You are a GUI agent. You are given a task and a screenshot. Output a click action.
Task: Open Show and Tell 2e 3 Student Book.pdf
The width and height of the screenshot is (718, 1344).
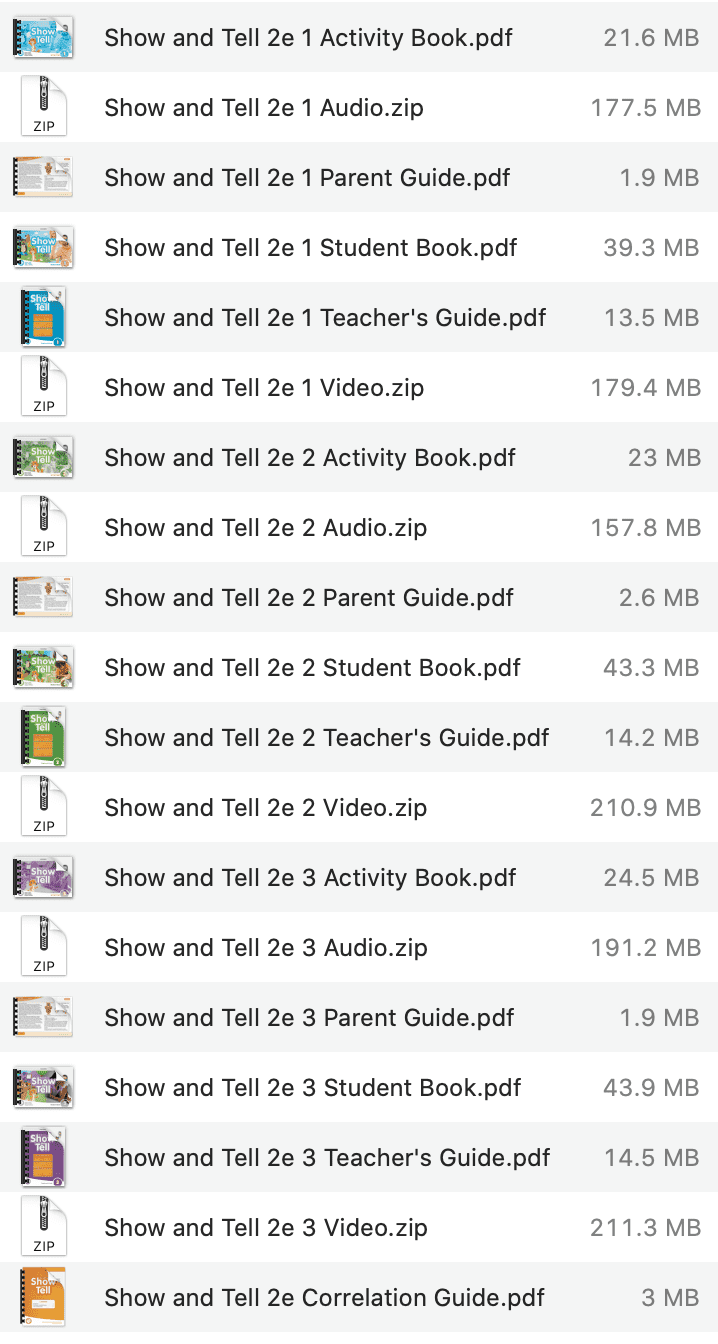click(310, 1087)
